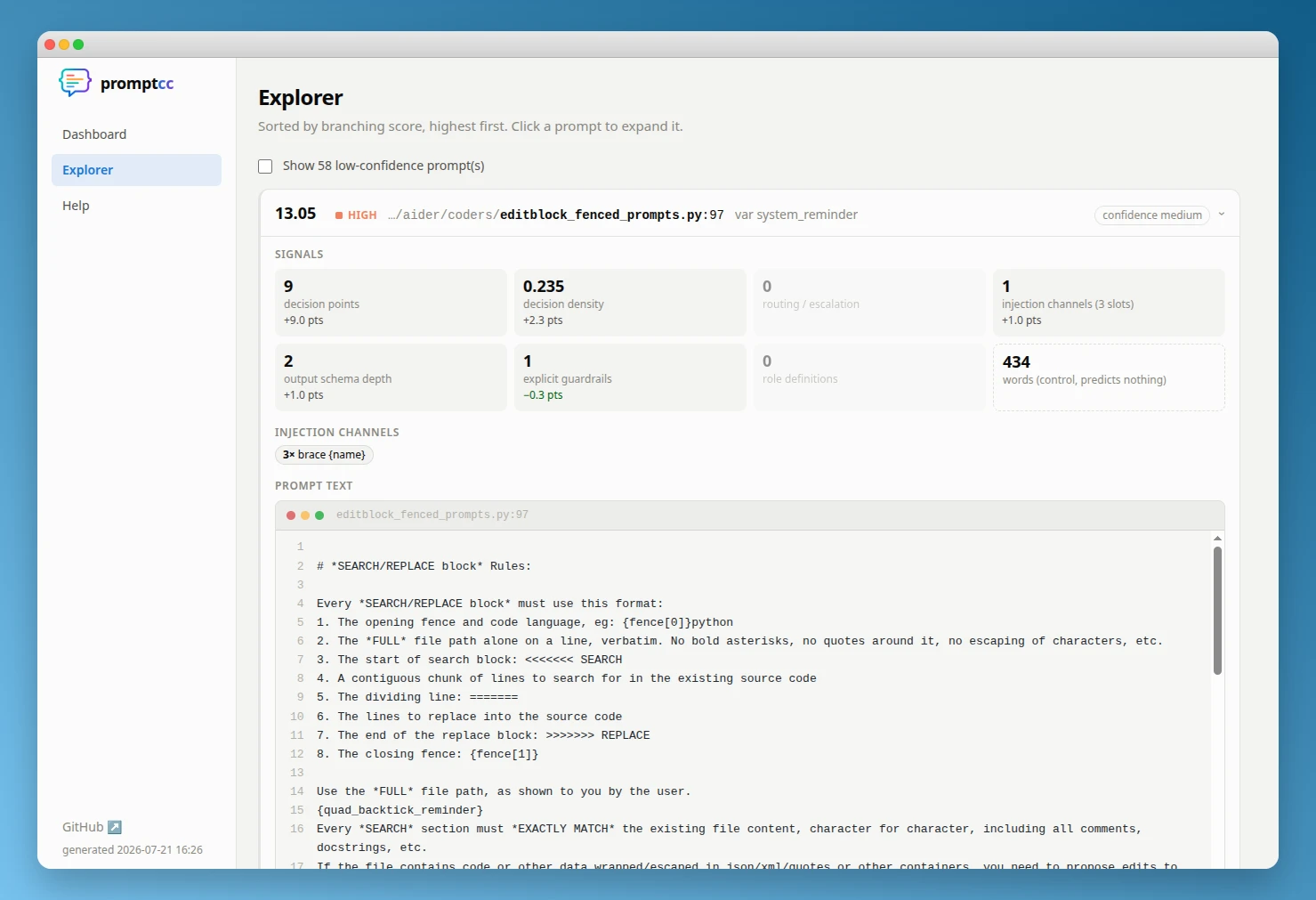
Task: Click the PROMPT TEXT heading
Action: [314, 486]
